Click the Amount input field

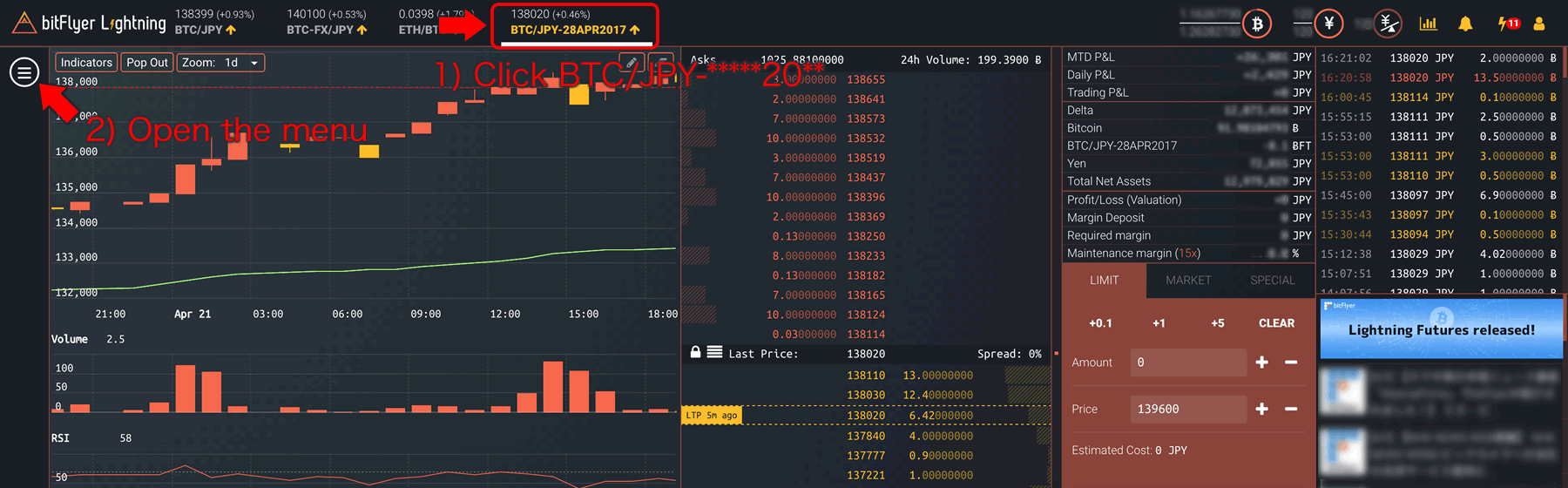pos(1188,363)
